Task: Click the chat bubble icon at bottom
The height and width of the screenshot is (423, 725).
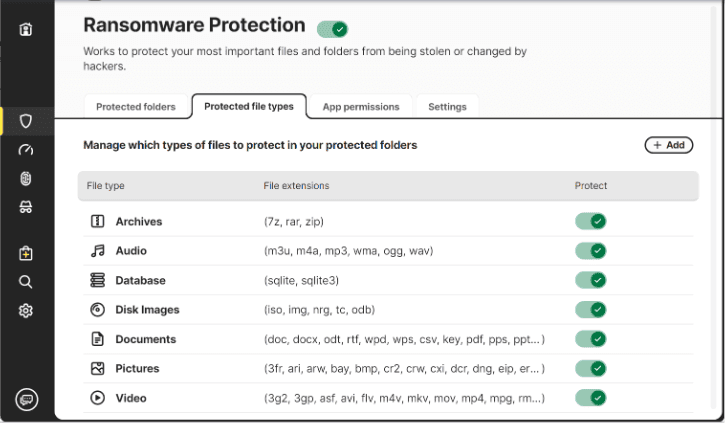Action: 26,400
